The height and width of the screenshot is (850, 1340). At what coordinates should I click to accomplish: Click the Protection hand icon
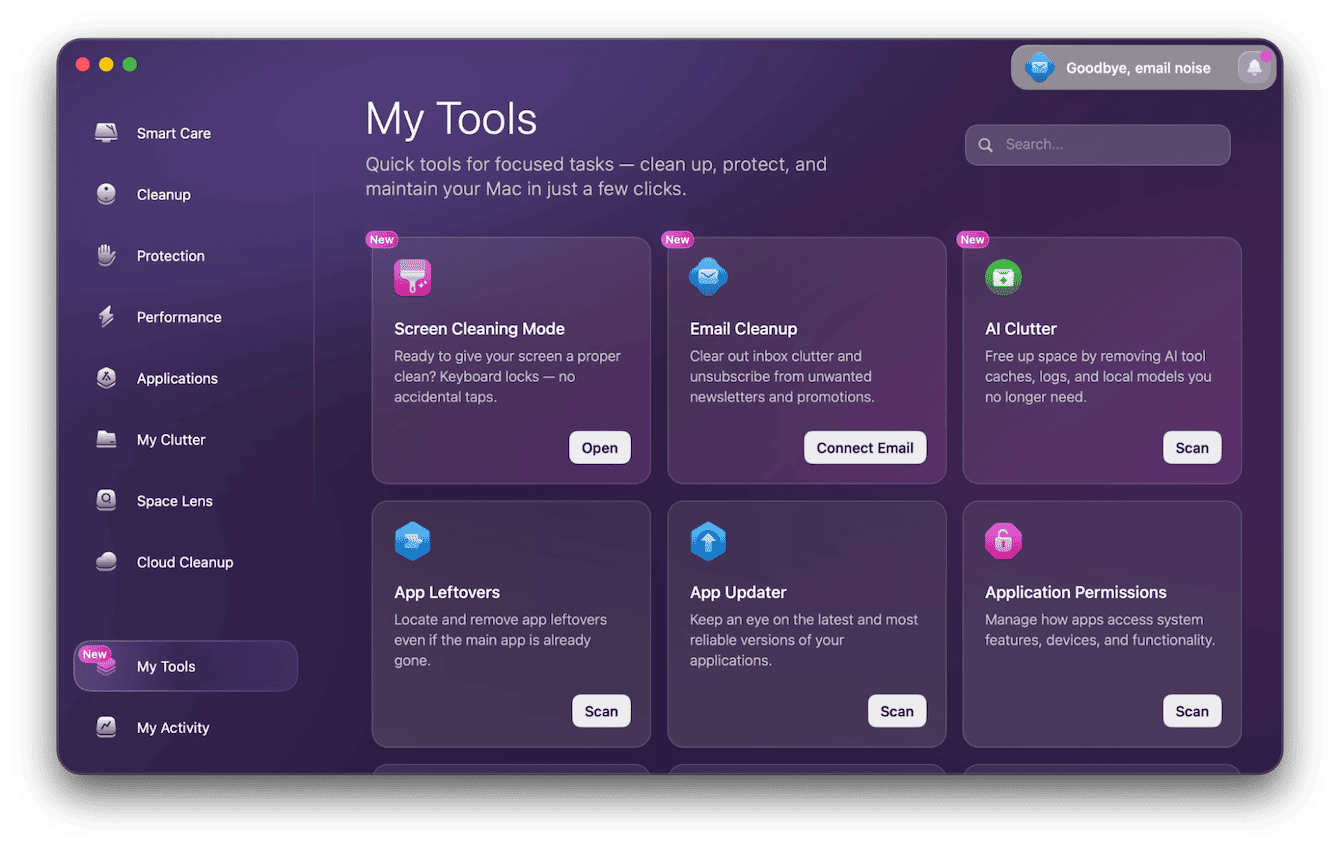click(106, 255)
